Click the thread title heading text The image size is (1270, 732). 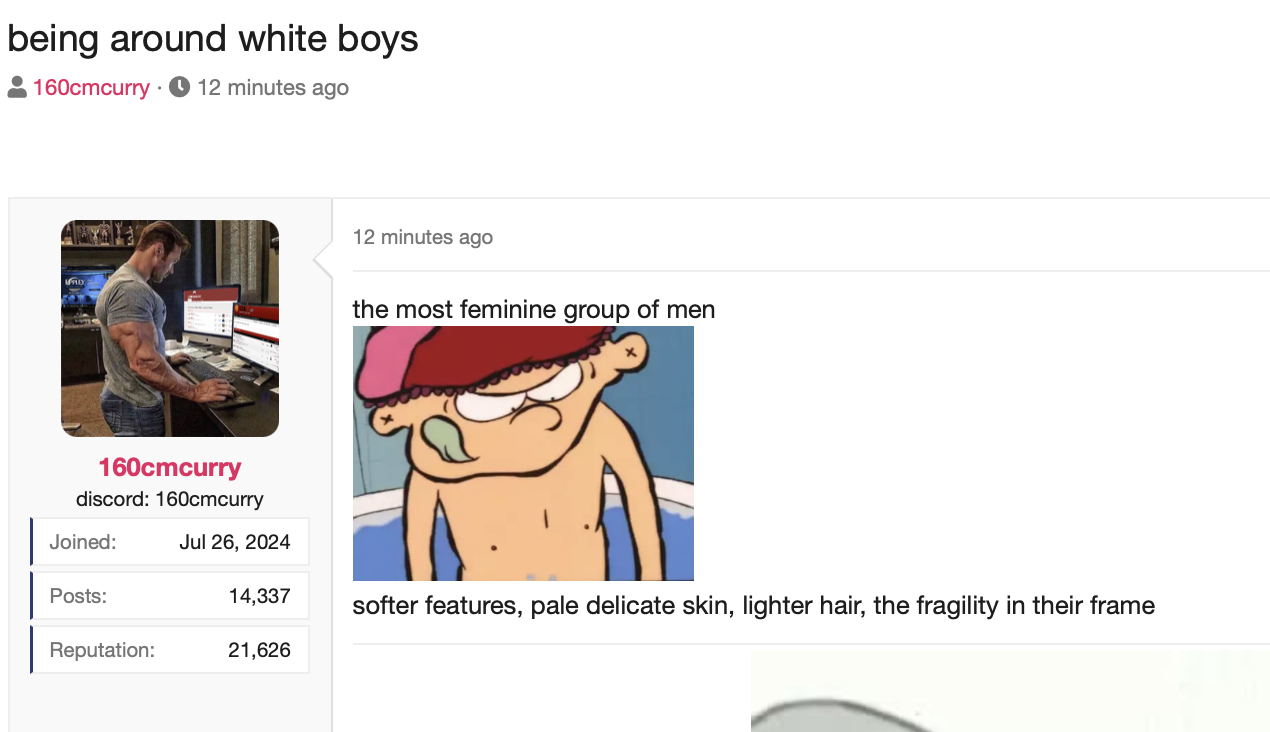[x=212, y=38]
